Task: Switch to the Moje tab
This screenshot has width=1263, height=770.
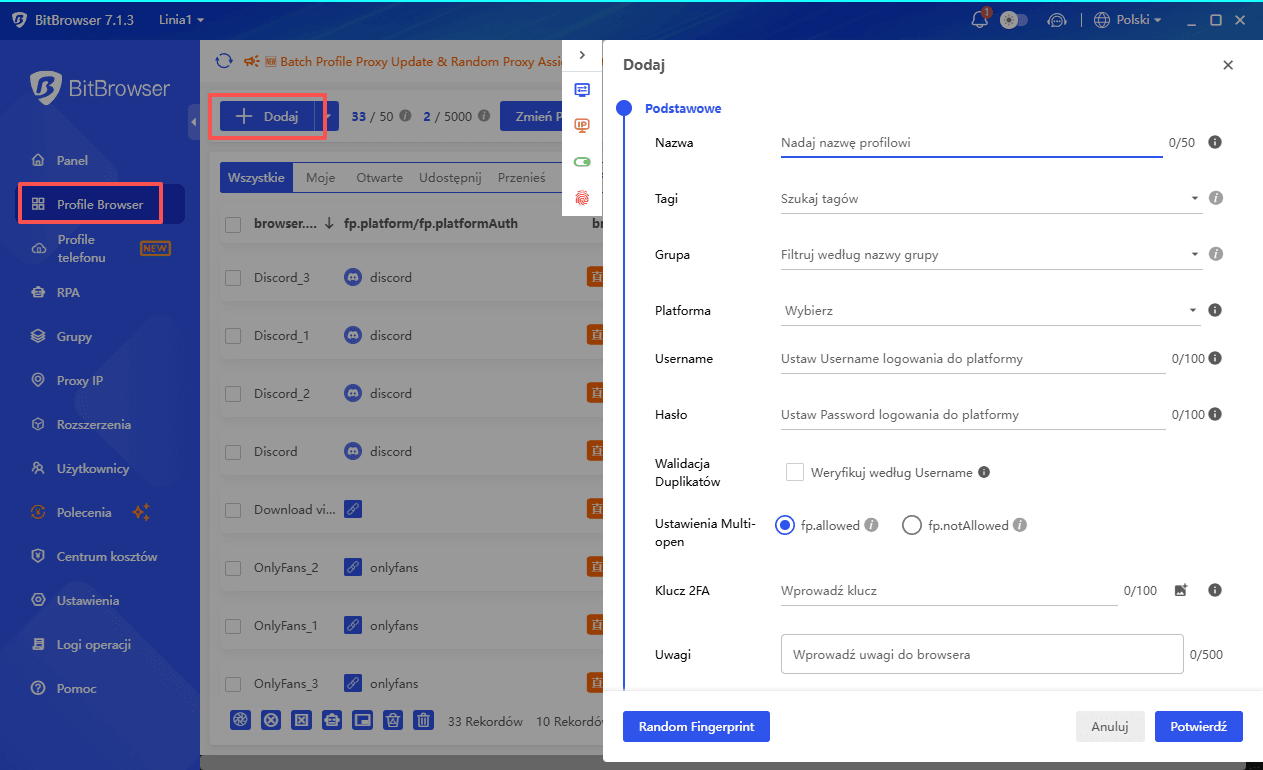Action: click(321, 178)
